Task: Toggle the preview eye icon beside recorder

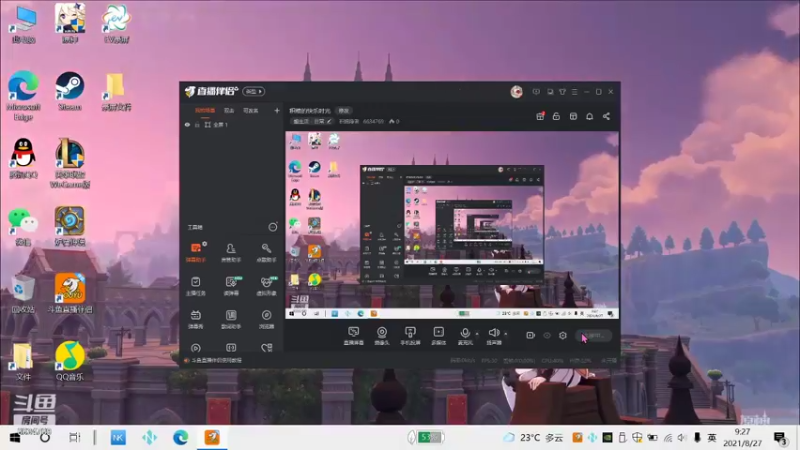Action: tap(547, 335)
